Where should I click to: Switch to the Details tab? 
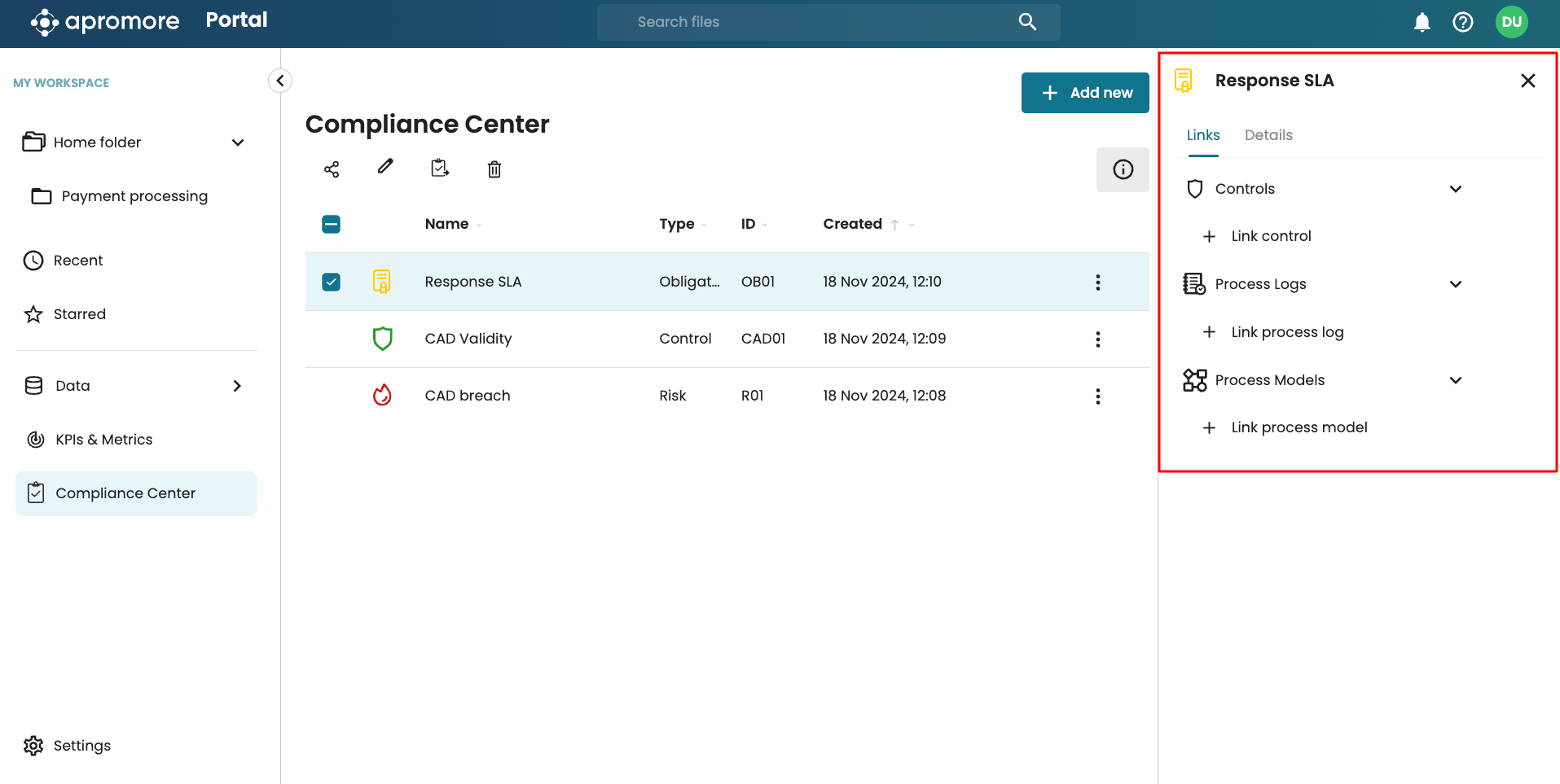(1268, 135)
